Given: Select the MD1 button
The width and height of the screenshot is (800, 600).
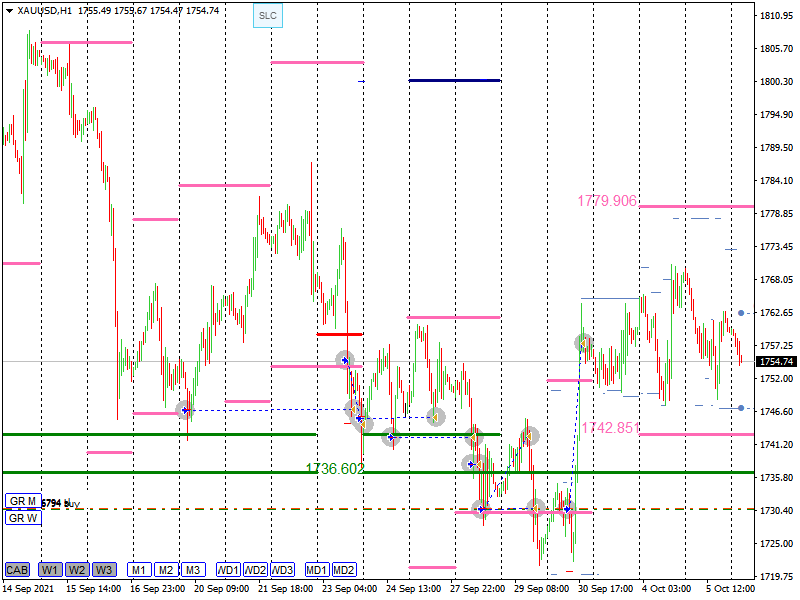Looking at the screenshot, I should 317,570.
